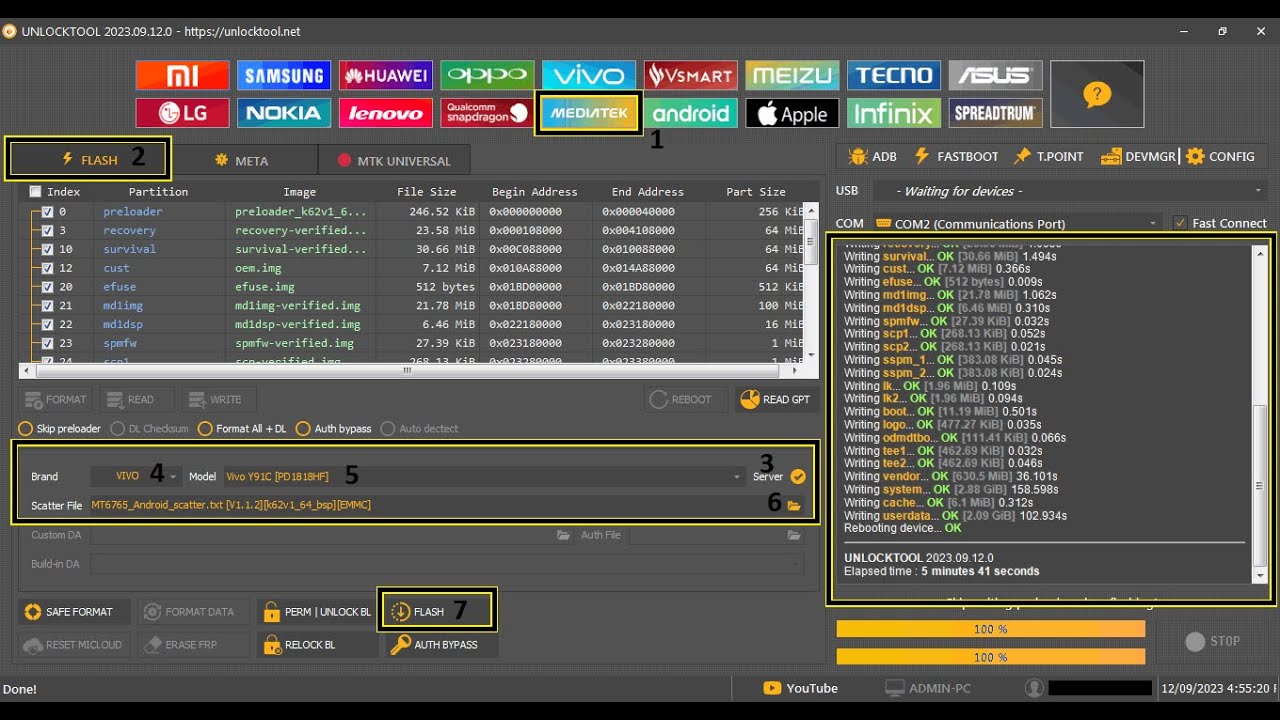This screenshot has height=720, width=1280.
Task: Select the Nokia brand tile
Action: pos(284,113)
